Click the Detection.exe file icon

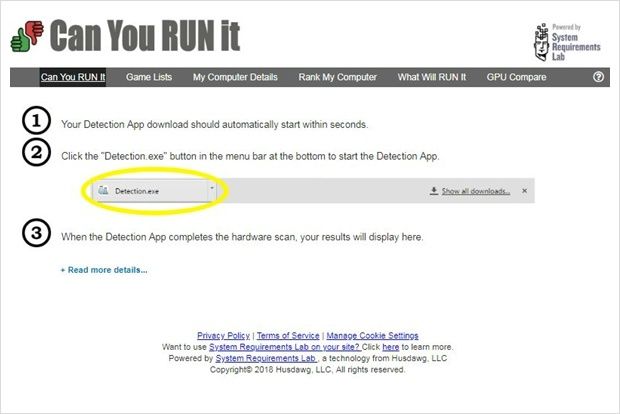coord(103,191)
